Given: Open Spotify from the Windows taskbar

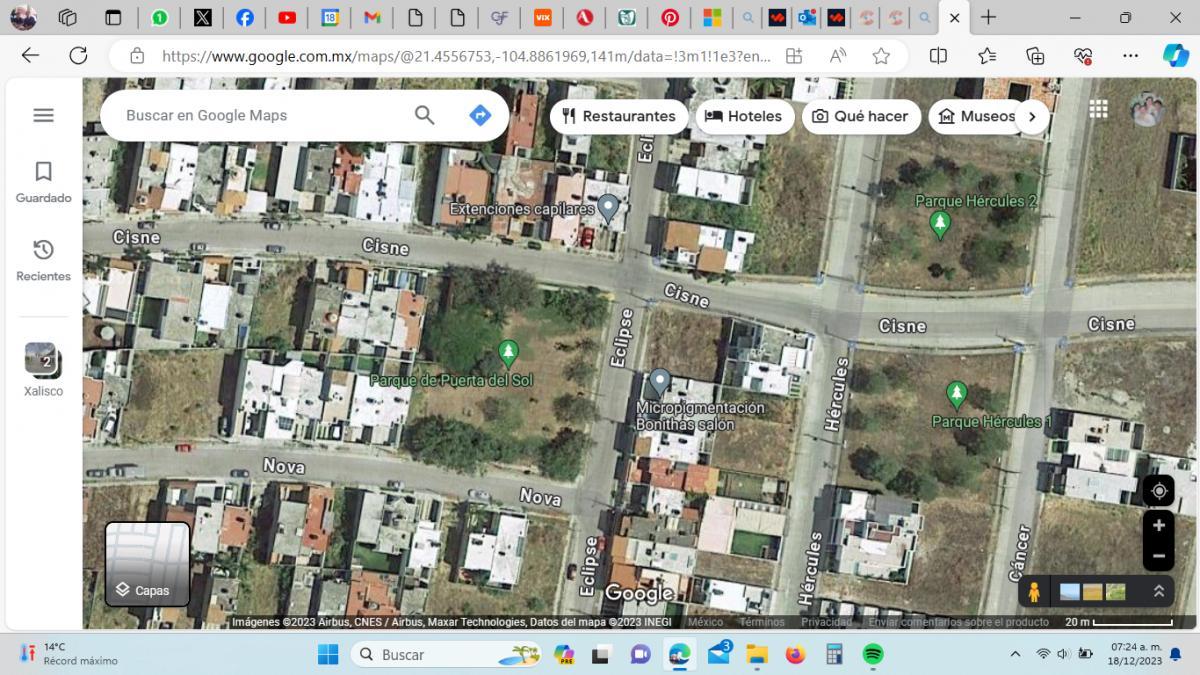Looking at the screenshot, I should (872, 655).
